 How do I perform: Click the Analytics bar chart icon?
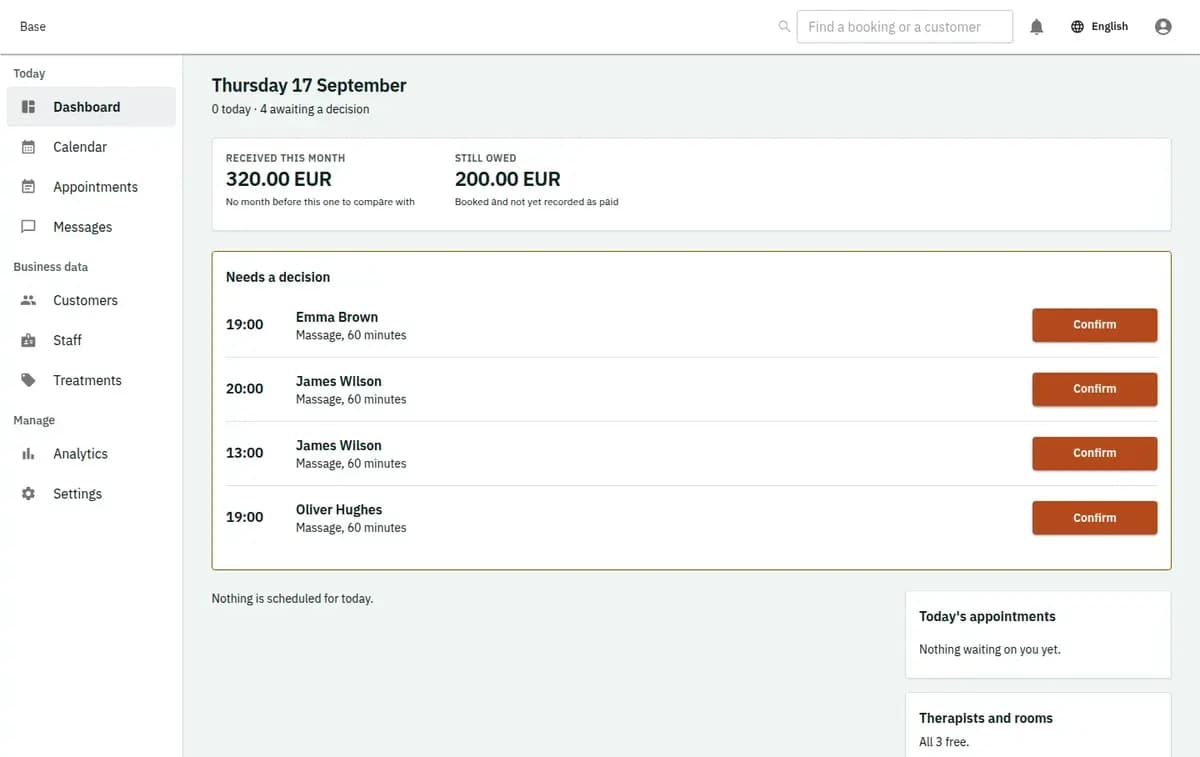click(28, 454)
